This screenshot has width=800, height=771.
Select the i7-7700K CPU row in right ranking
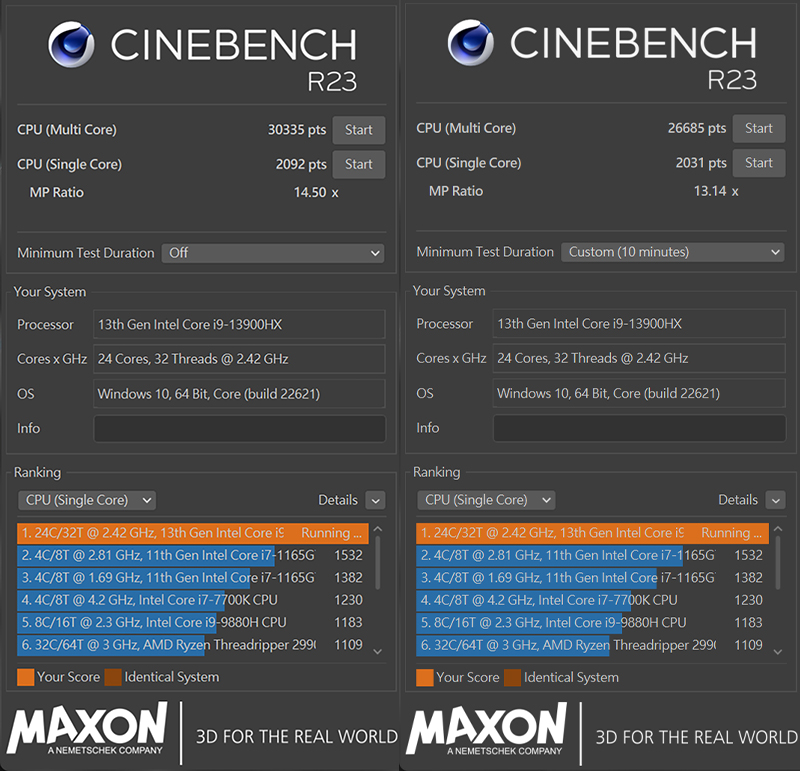(x=592, y=601)
